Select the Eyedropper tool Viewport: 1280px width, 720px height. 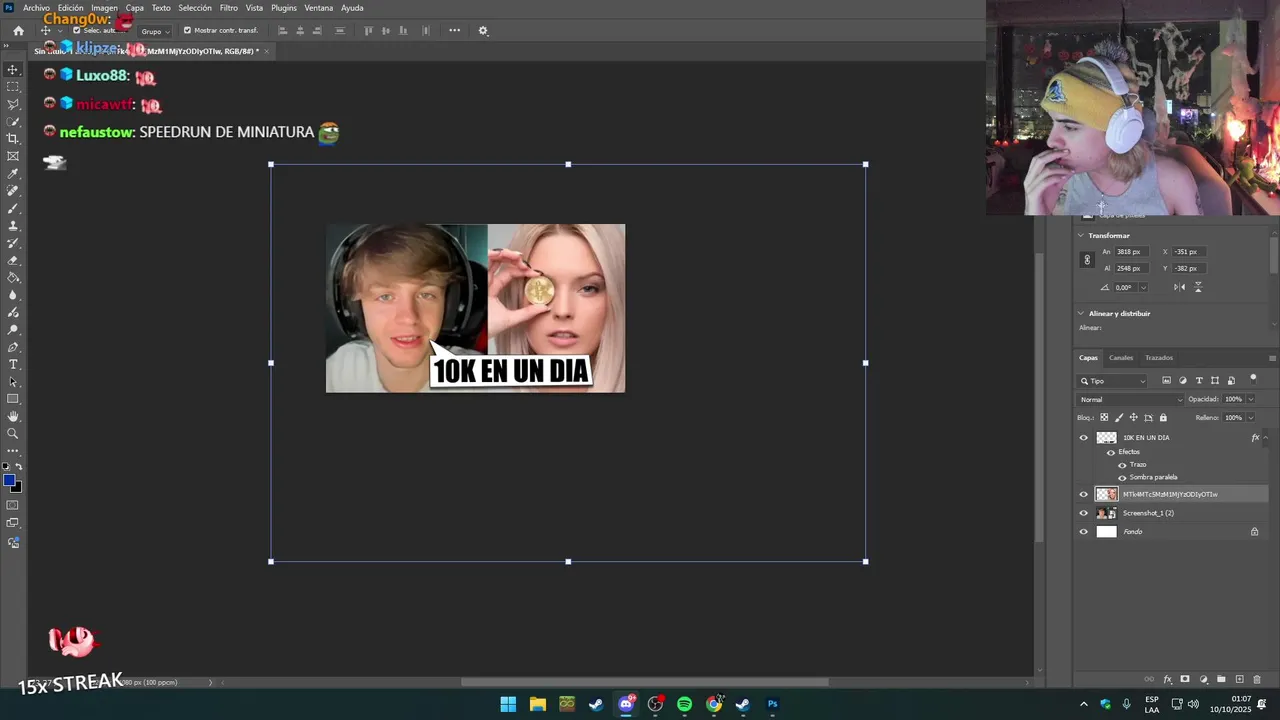click(13, 174)
